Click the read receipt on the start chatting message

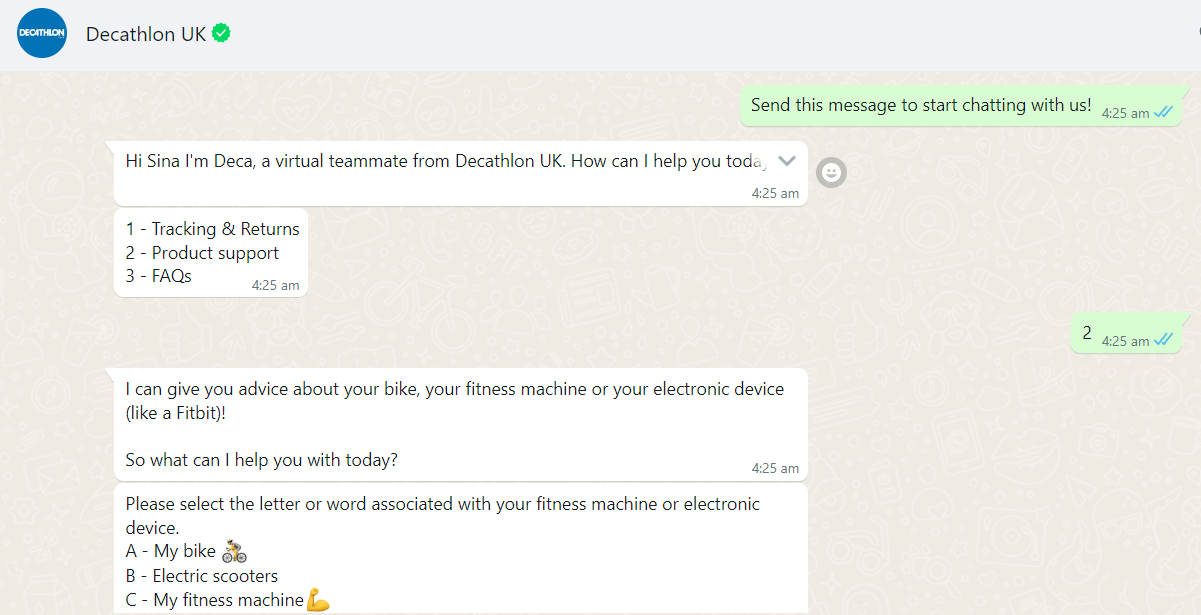click(x=1162, y=113)
